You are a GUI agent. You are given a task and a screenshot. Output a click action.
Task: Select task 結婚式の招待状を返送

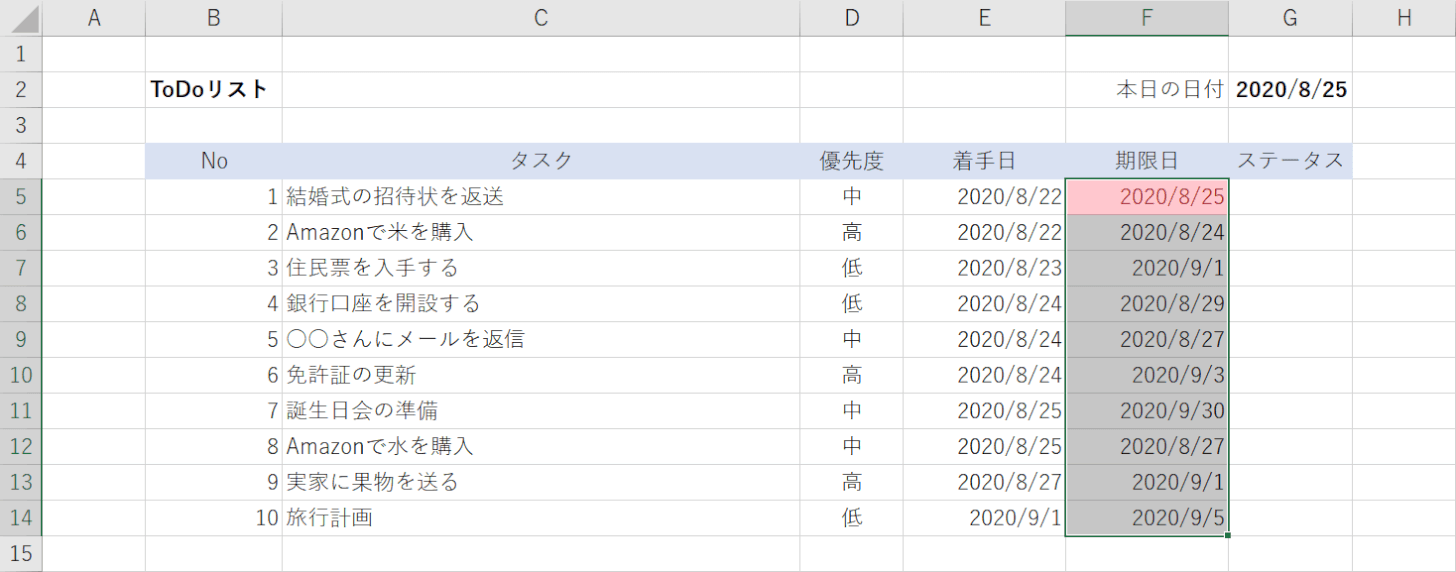coord(541,197)
